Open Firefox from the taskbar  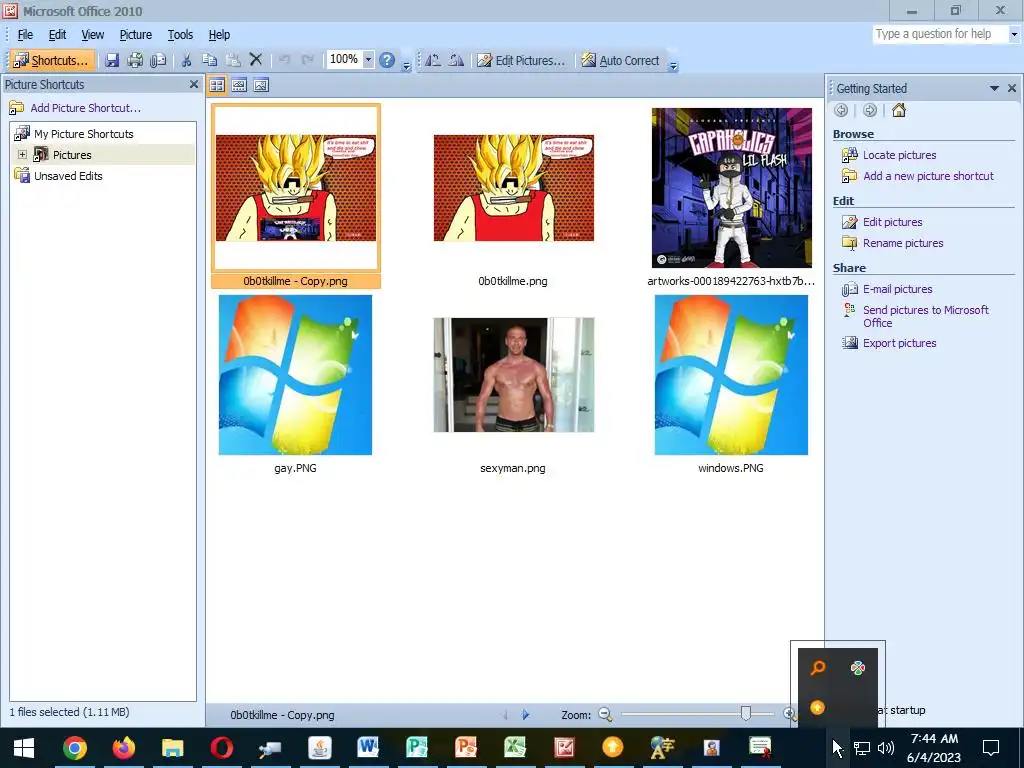pos(123,748)
